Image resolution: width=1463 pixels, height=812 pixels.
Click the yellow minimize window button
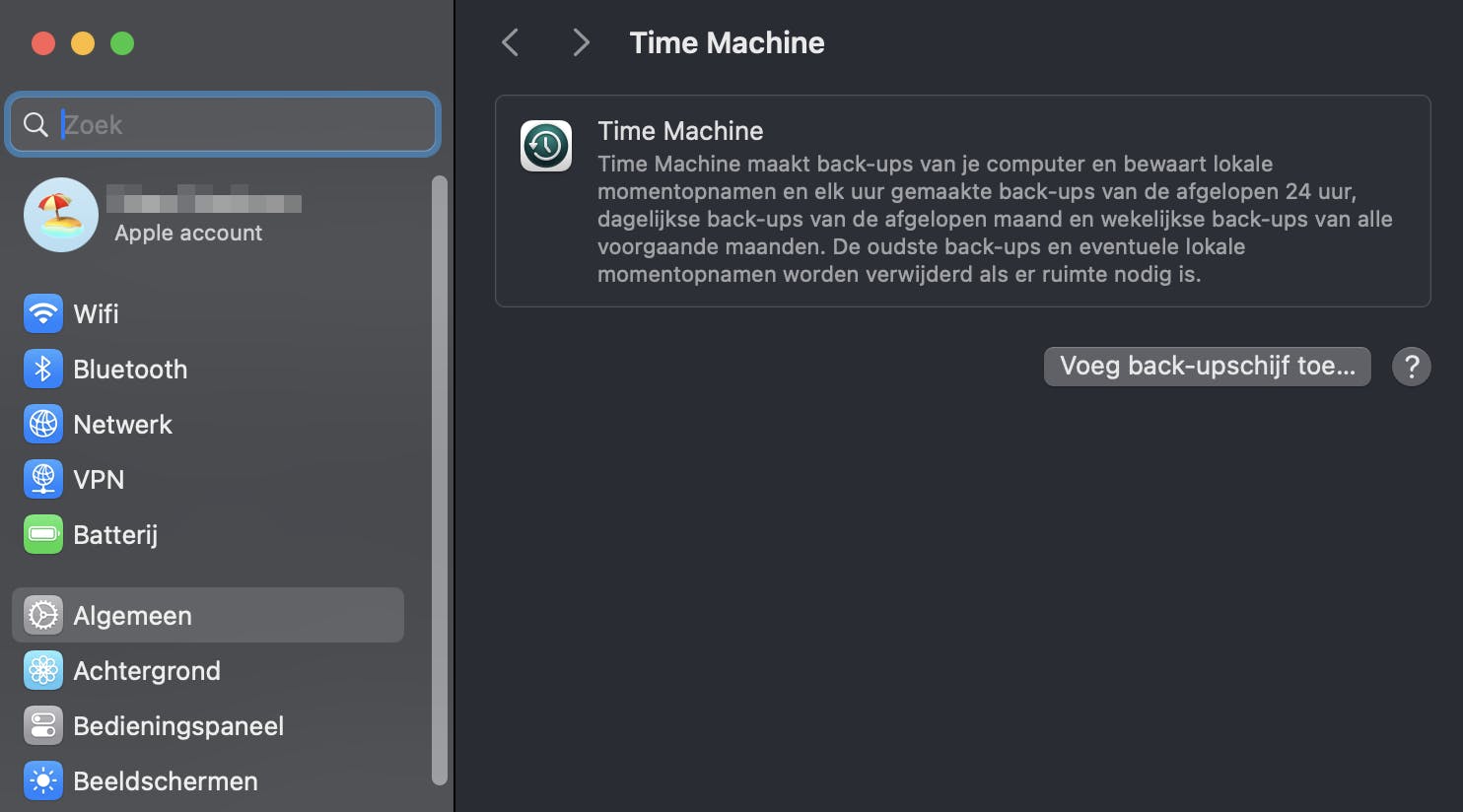click(x=83, y=43)
